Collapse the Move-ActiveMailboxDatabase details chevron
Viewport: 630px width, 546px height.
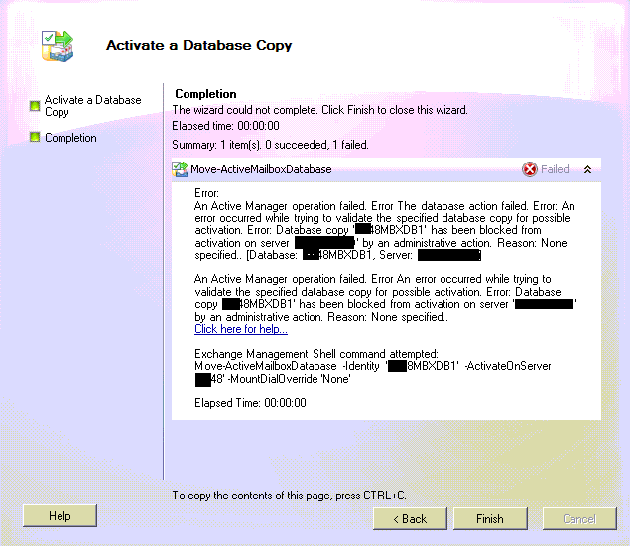[x=587, y=169]
